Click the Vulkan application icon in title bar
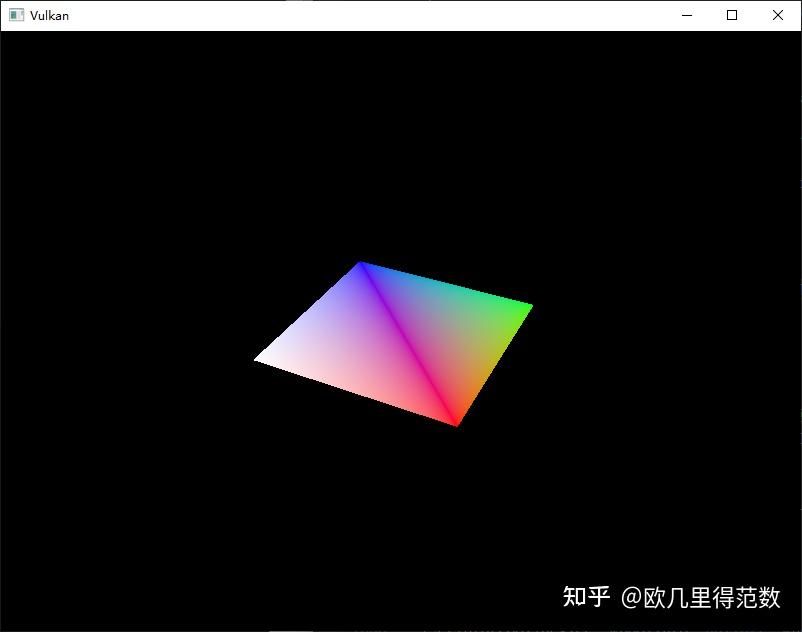Screen dimensions: 802x632 click(x=14, y=15)
